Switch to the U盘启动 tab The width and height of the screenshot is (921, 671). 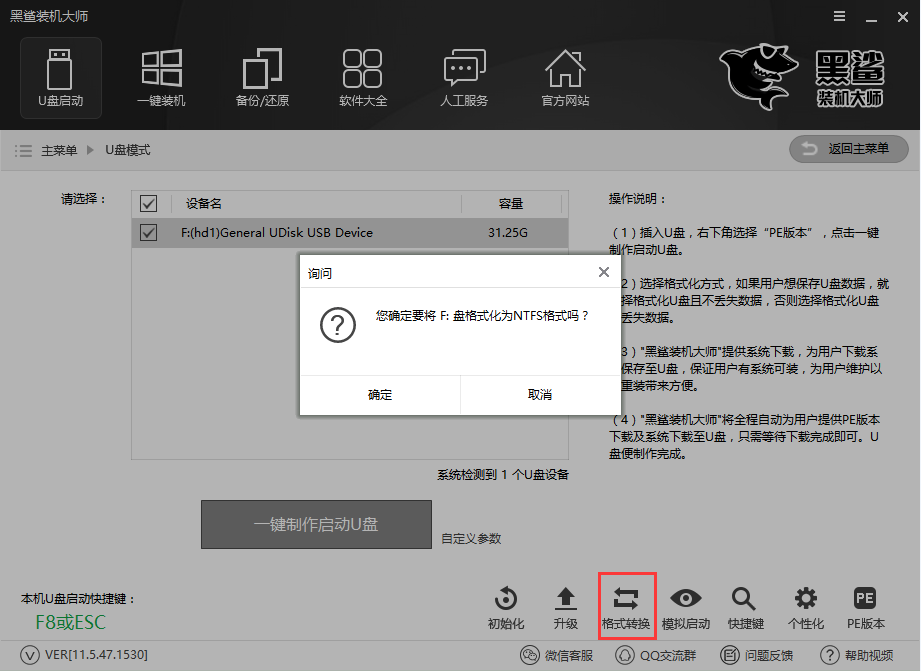tap(60, 78)
